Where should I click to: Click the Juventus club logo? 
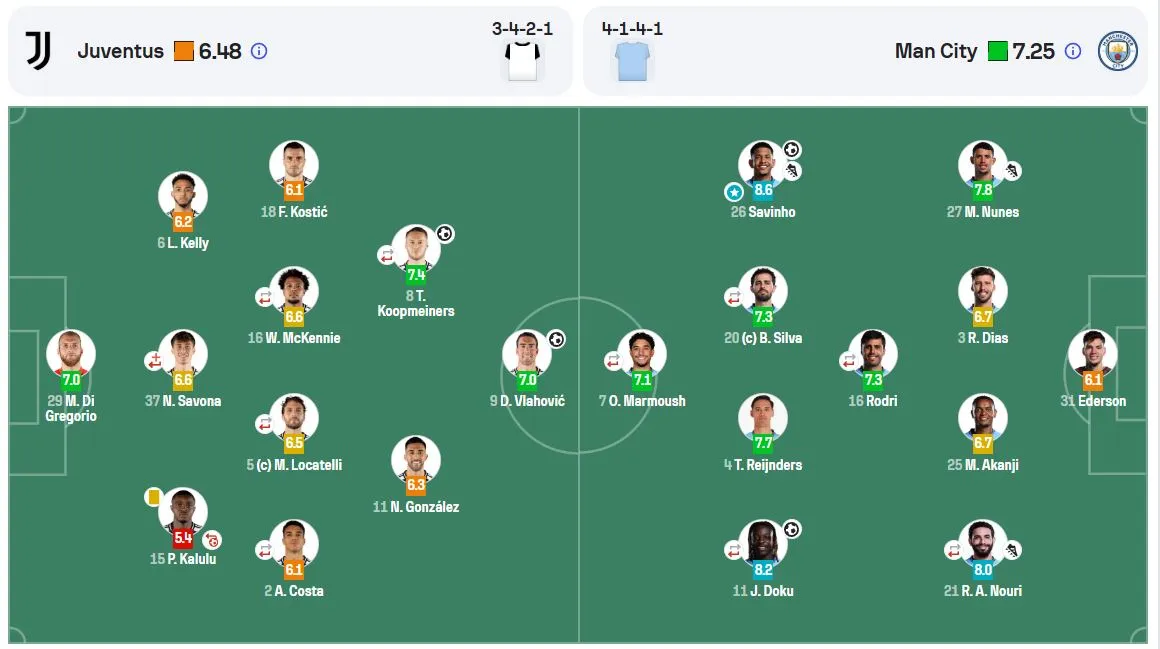coord(38,50)
